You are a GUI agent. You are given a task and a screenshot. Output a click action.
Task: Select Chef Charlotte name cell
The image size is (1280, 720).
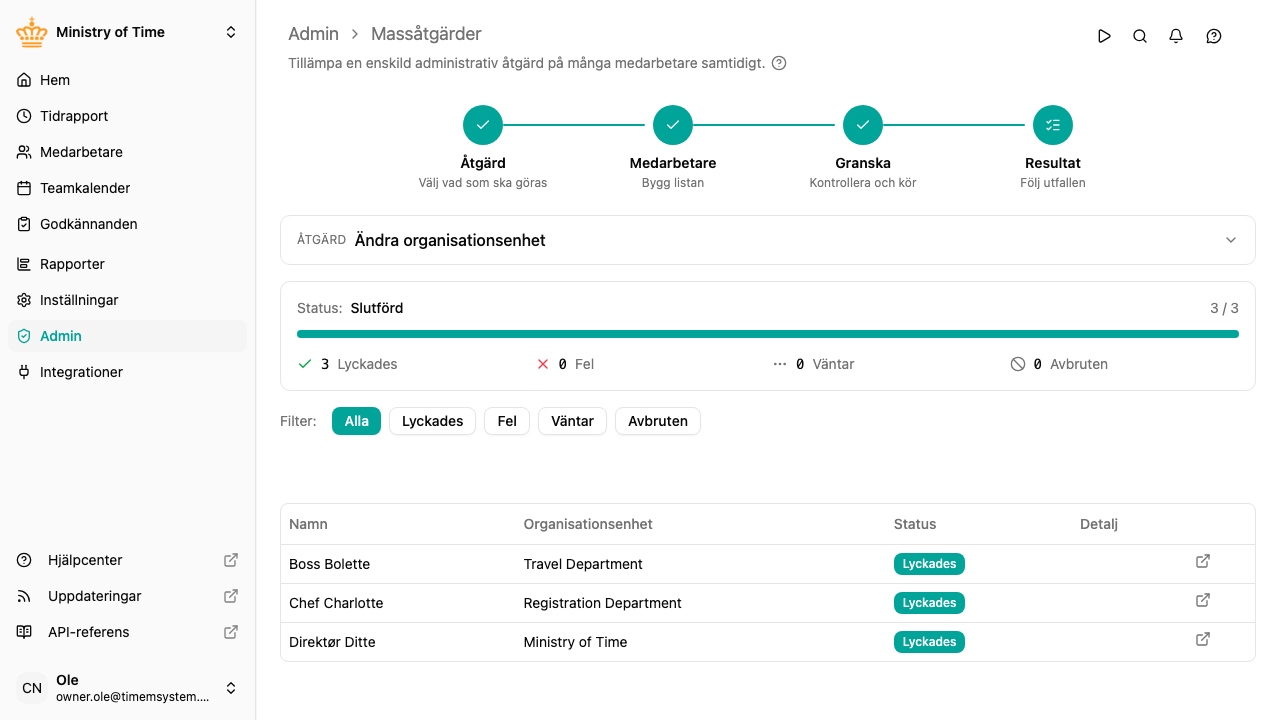pyautogui.click(x=336, y=603)
